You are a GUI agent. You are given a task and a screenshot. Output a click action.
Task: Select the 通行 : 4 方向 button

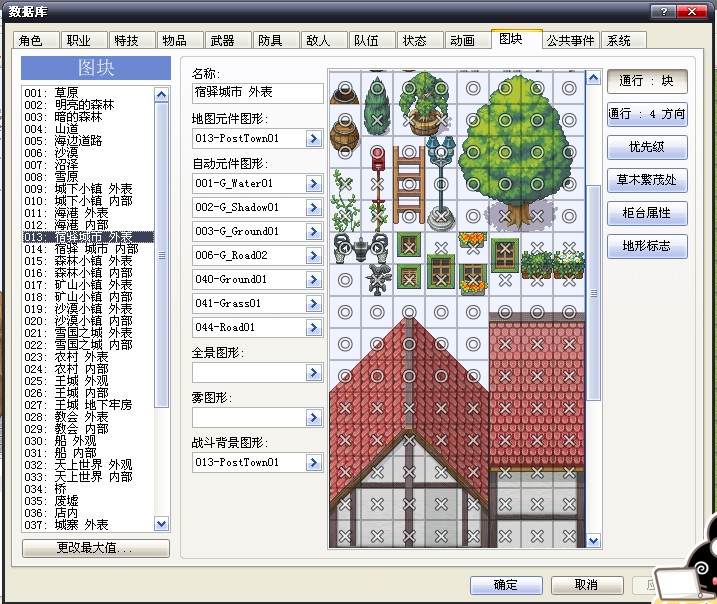(647, 114)
